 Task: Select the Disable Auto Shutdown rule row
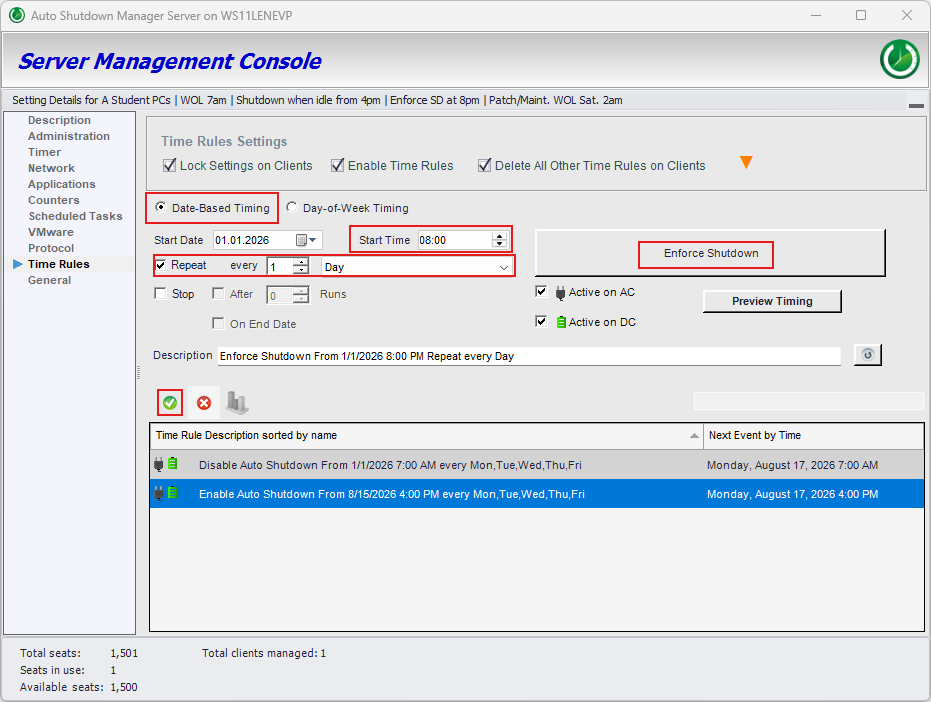click(537, 464)
